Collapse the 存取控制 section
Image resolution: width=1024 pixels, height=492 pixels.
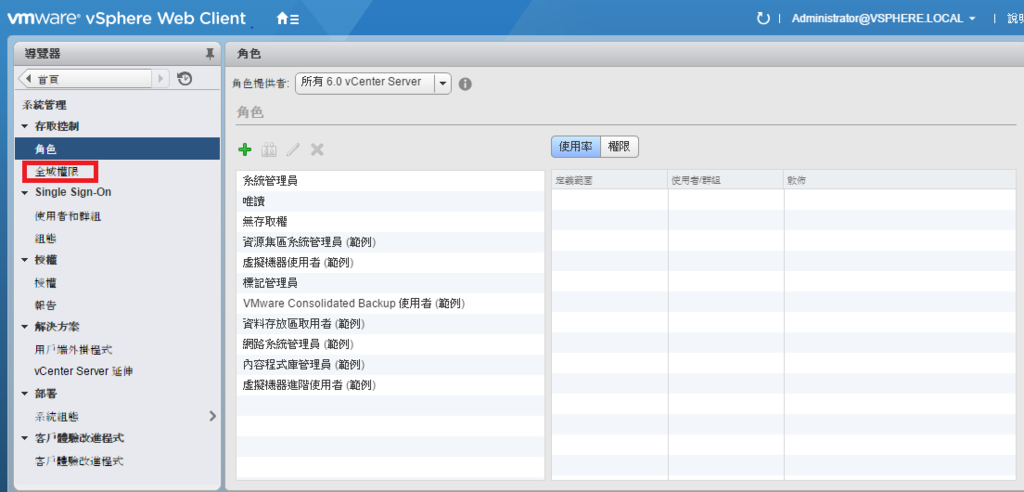pos(25,125)
